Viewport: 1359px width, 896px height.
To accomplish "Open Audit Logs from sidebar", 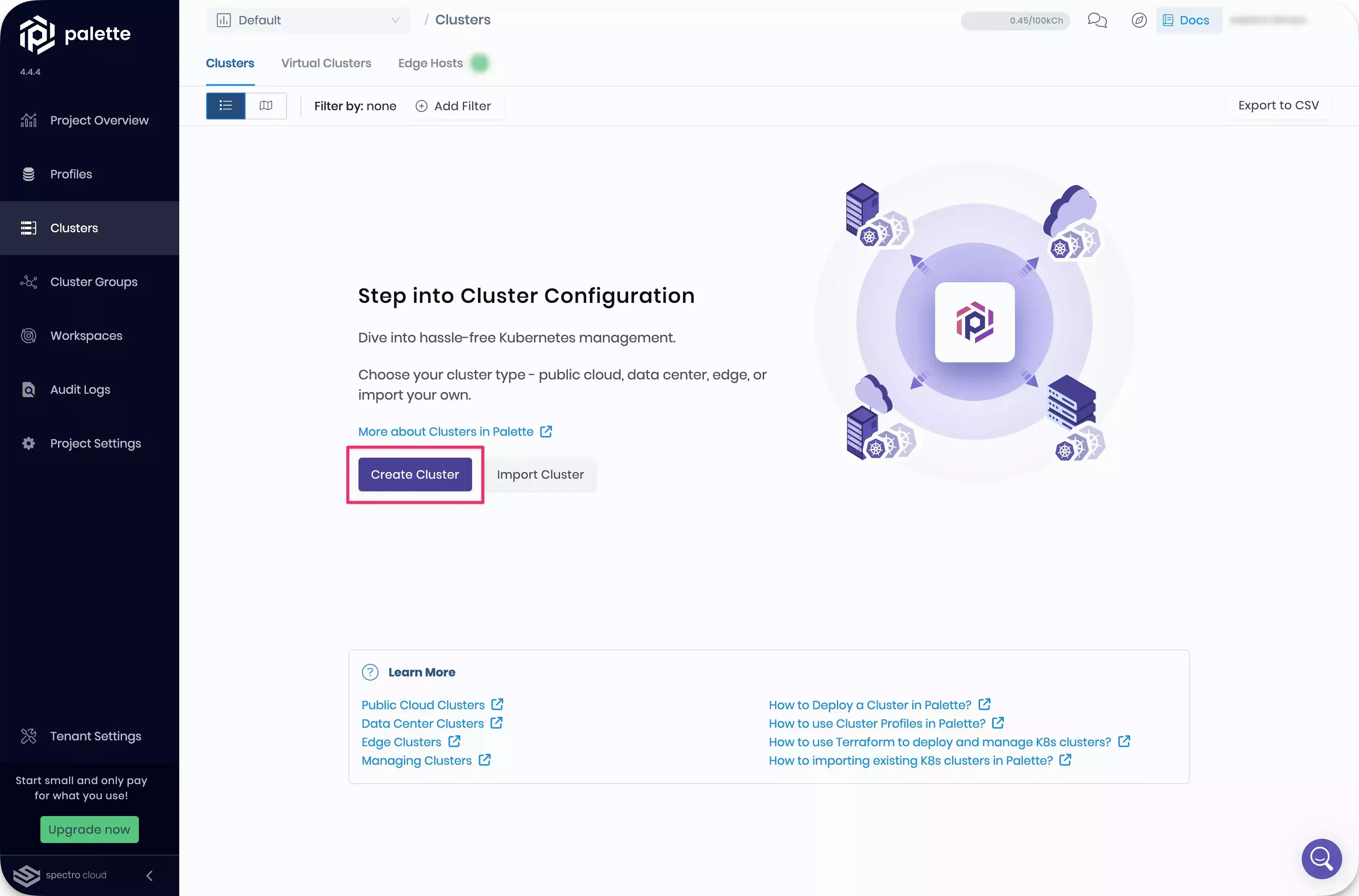I will coord(80,390).
